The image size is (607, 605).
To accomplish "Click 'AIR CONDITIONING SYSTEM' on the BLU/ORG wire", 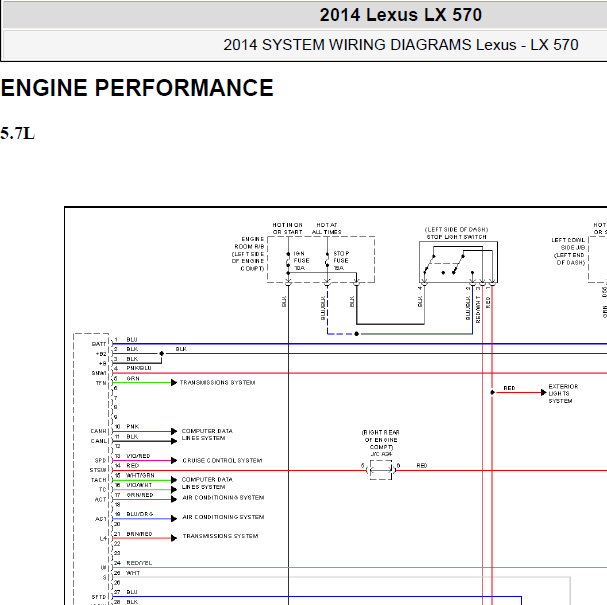I will click(223, 517).
